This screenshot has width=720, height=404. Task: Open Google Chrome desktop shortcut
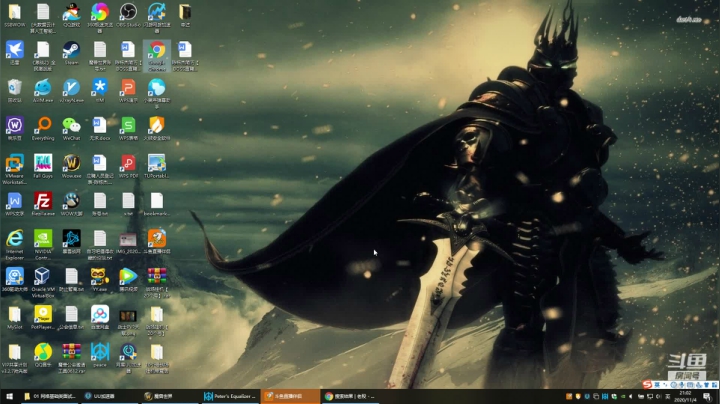click(157, 55)
